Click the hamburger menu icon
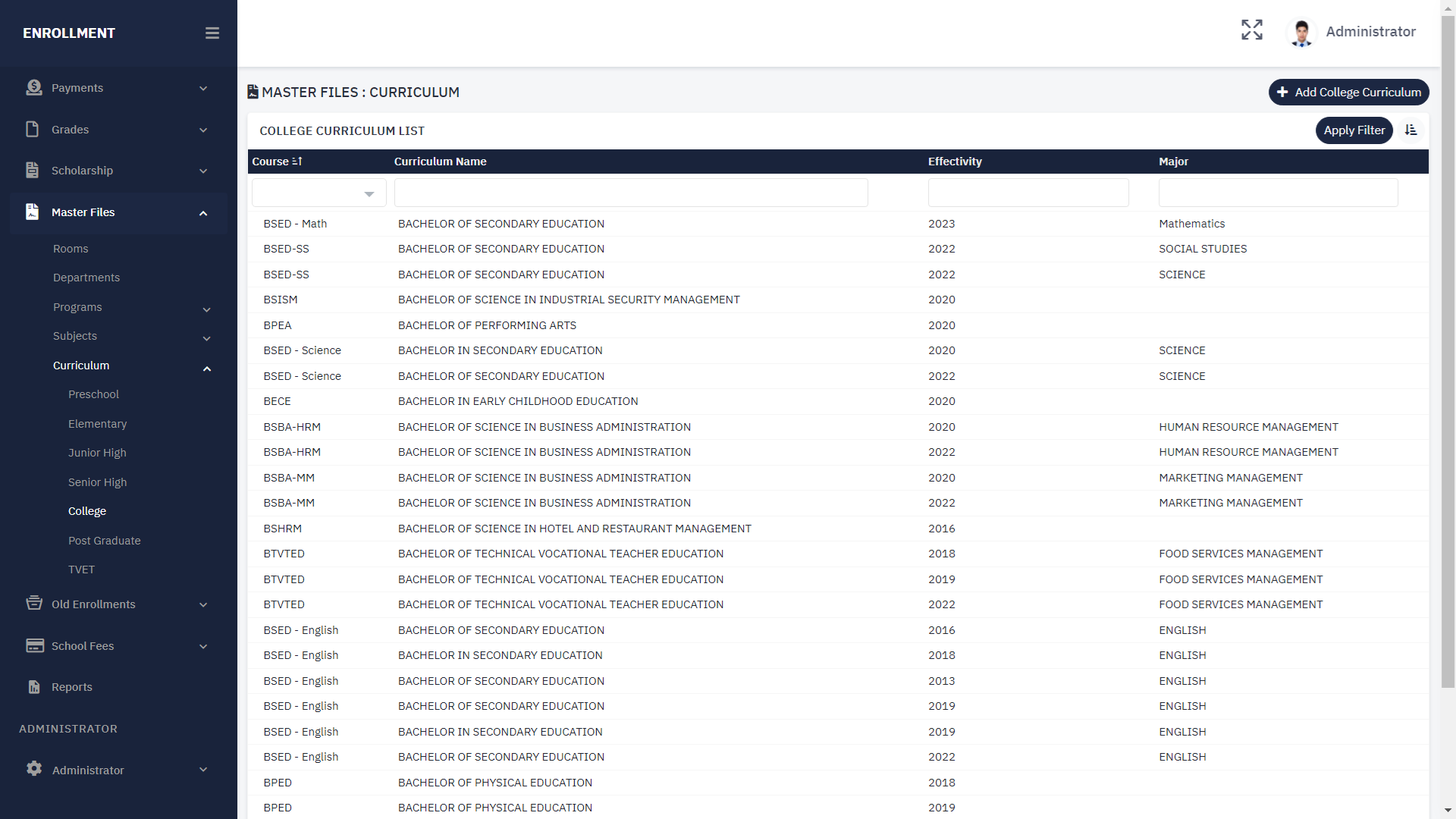The image size is (1456, 819). [212, 33]
